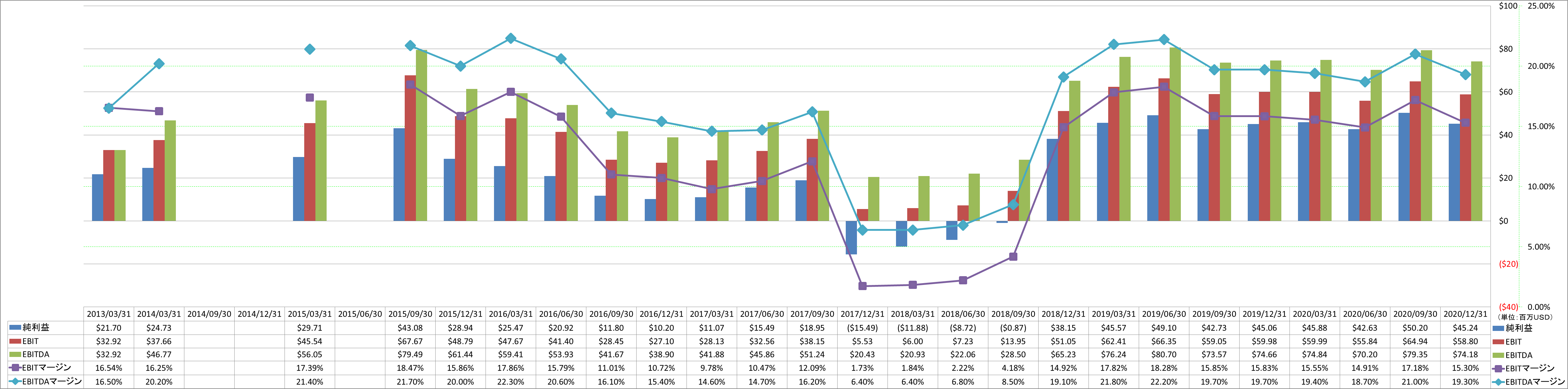This screenshot has height=389, width=1568.
Task: Select the 2018/09/30 column header
Action: tap(1013, 314)
